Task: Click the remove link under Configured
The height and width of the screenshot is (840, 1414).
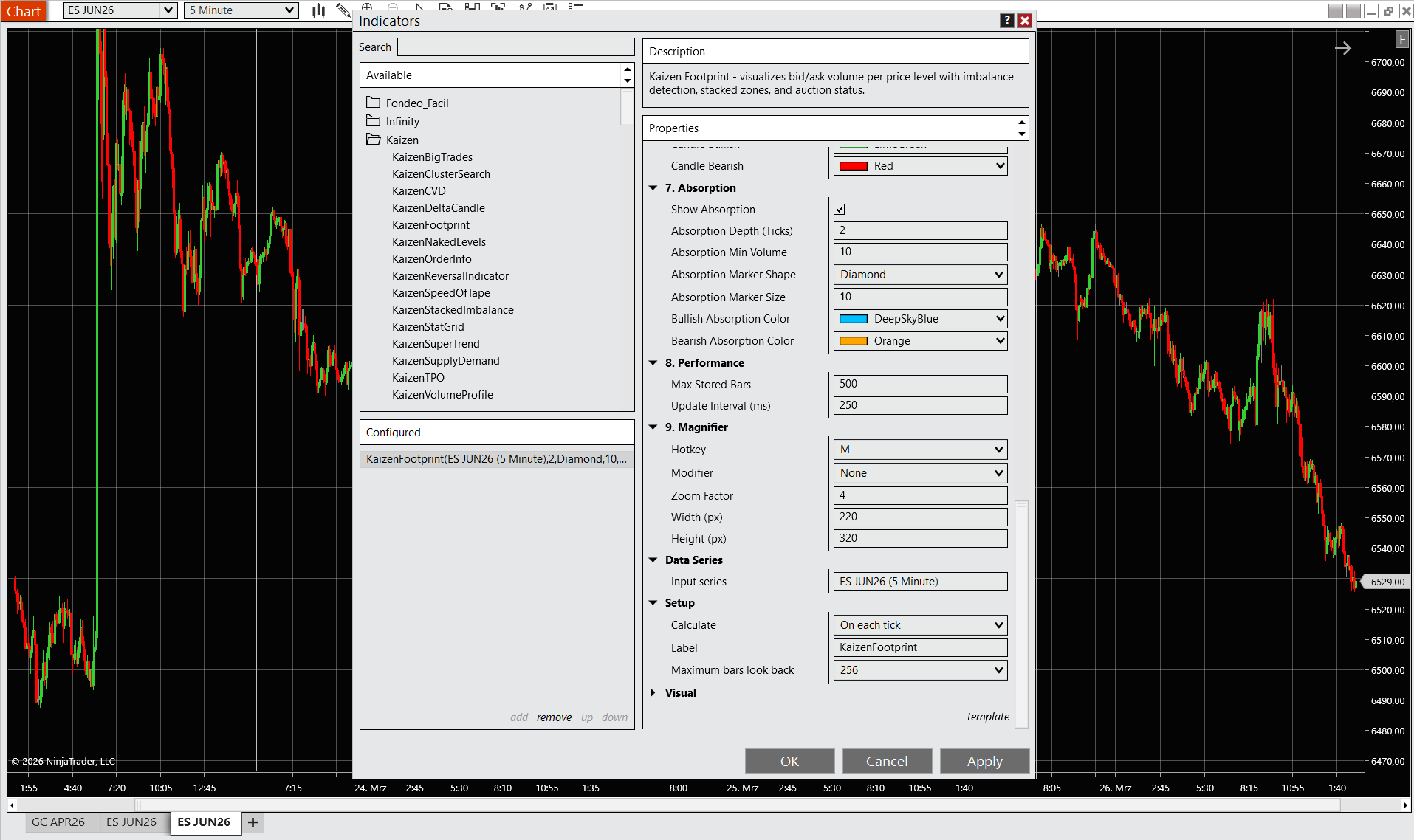Action: coord(554,717)
